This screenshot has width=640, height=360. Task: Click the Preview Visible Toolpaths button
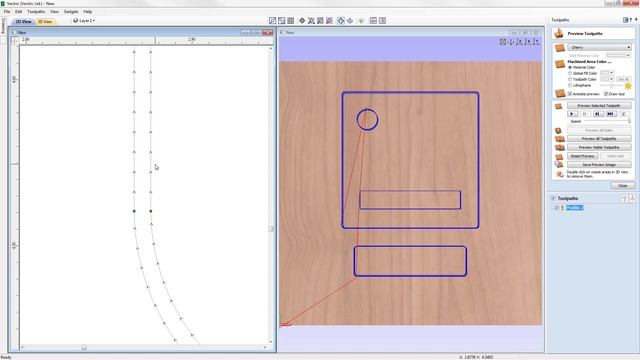pos(599,147)
